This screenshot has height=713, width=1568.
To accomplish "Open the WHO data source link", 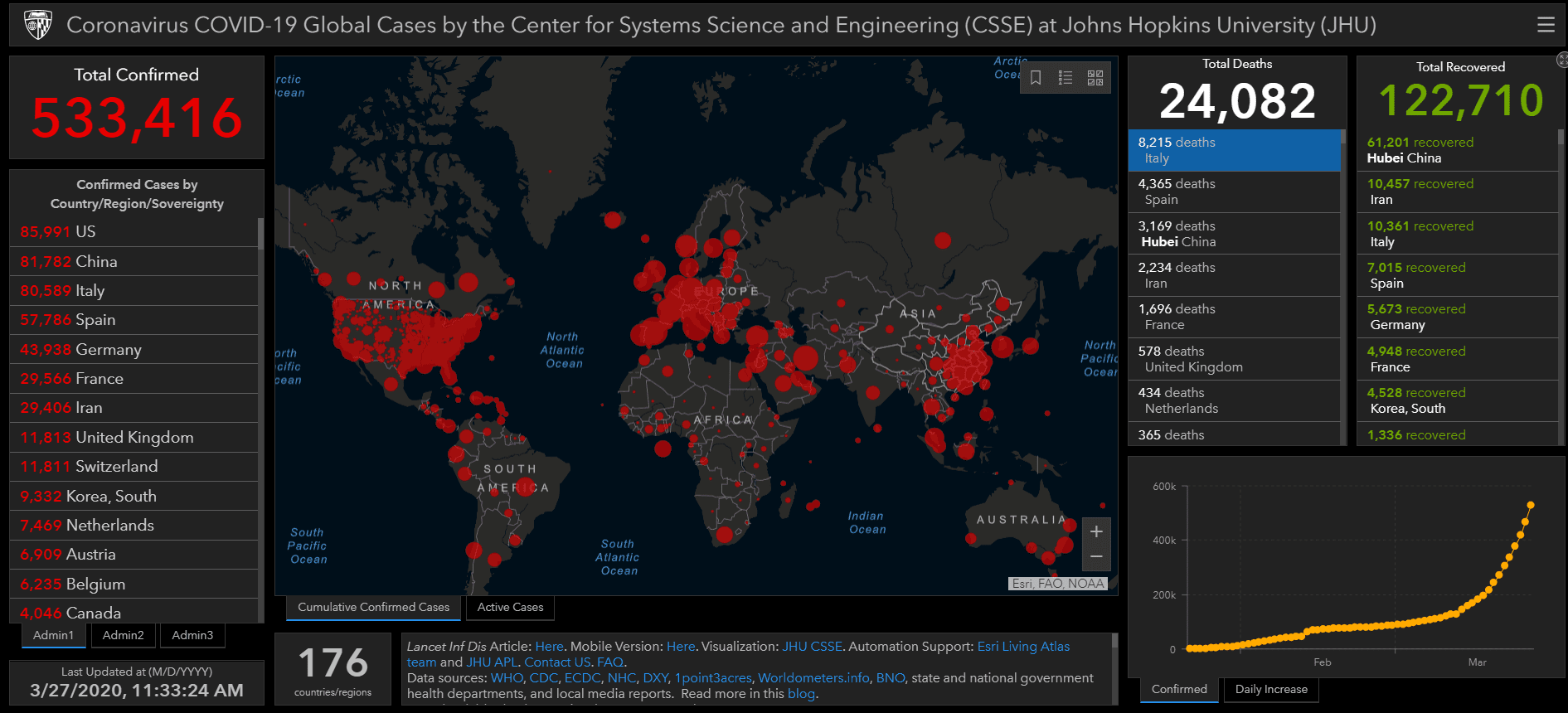I will pos(507,678).
